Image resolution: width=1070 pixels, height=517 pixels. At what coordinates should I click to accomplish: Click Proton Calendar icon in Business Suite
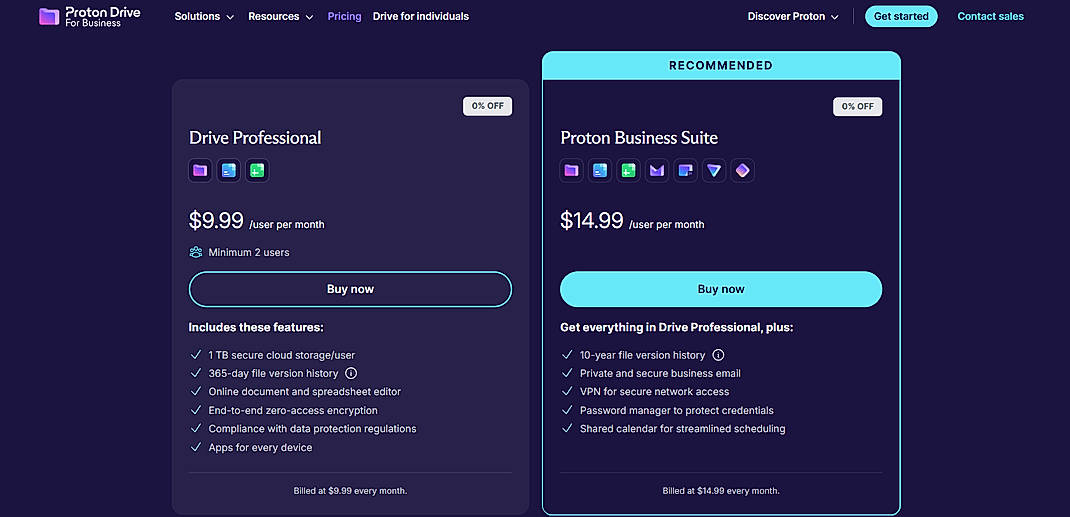(x=685, y=171)
